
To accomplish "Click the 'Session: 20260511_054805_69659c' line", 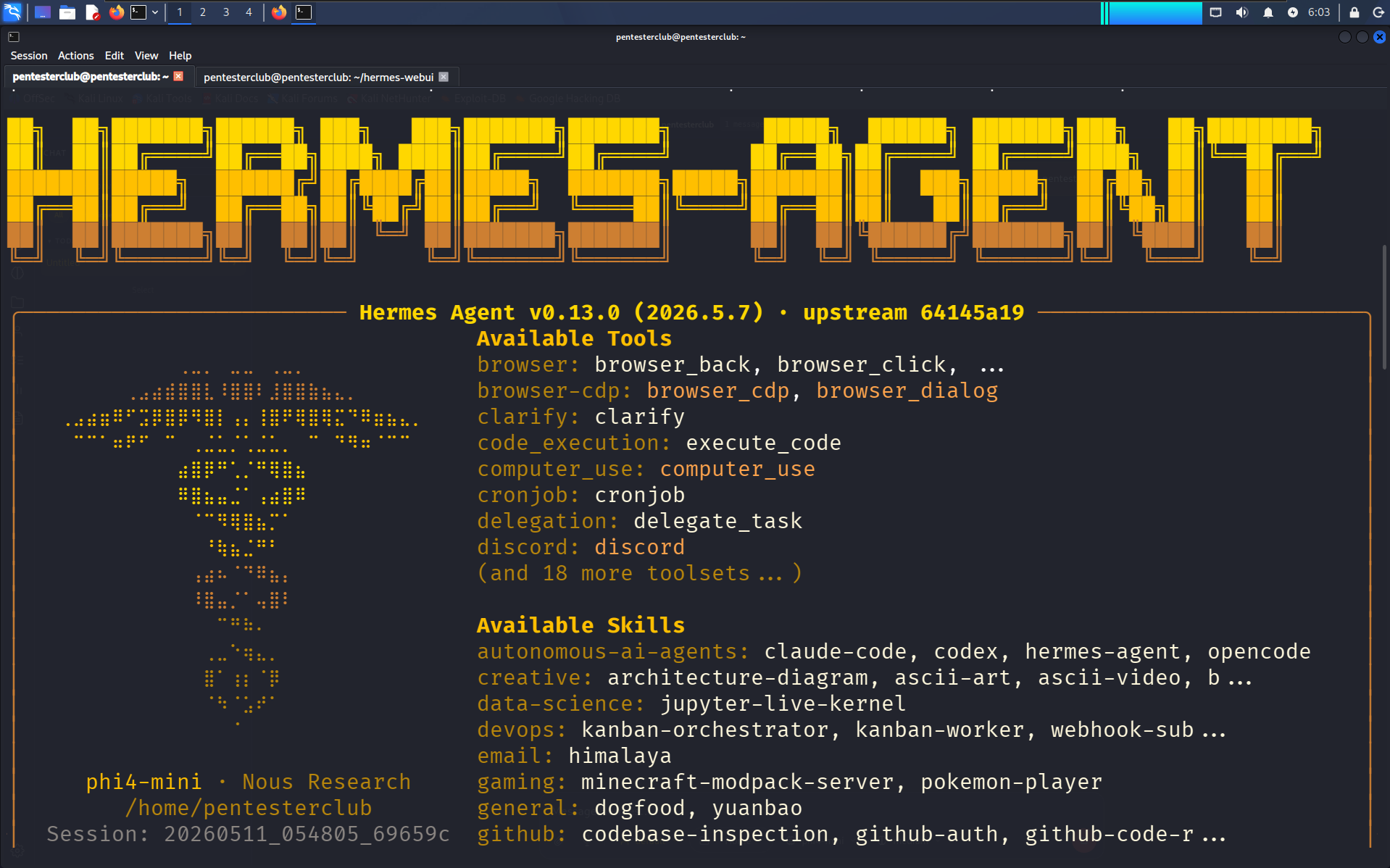I will click(x=248, y=834).
